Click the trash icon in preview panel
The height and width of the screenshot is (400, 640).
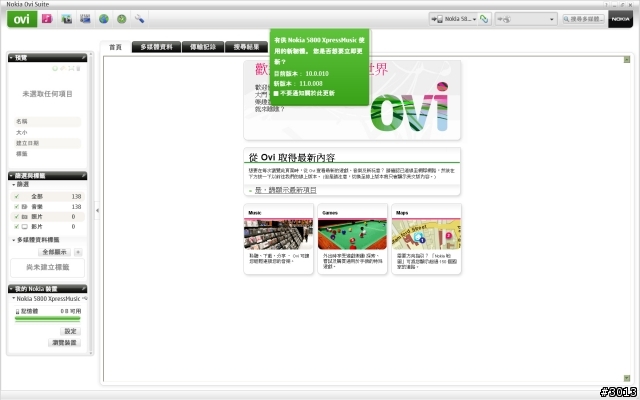(x=78, y=69)
